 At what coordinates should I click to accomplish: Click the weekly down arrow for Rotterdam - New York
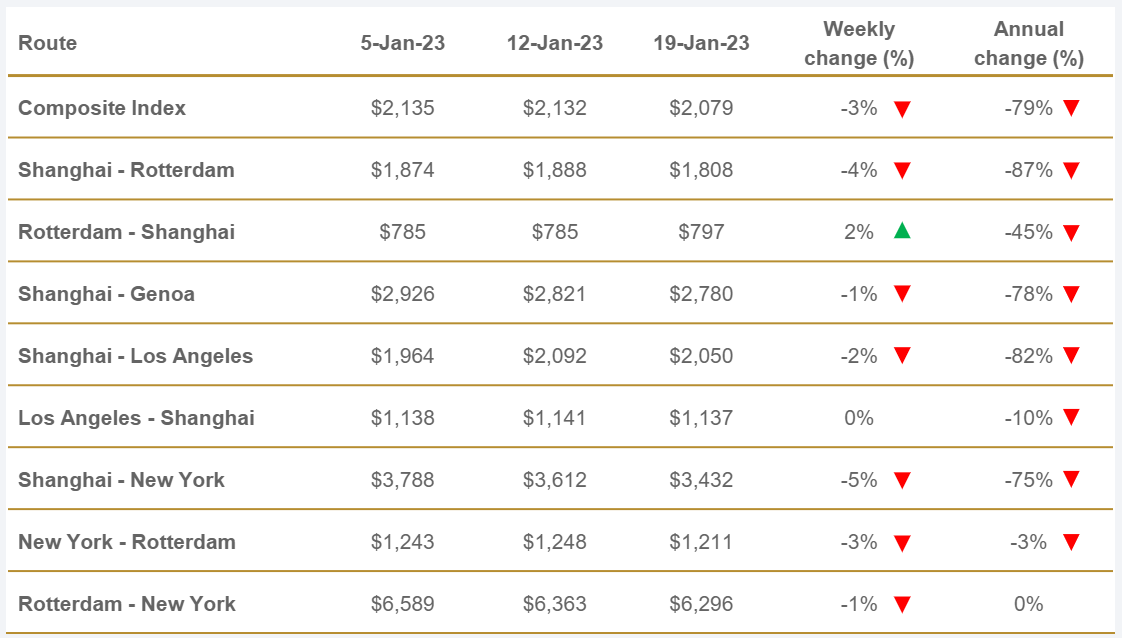pos(902,605)
